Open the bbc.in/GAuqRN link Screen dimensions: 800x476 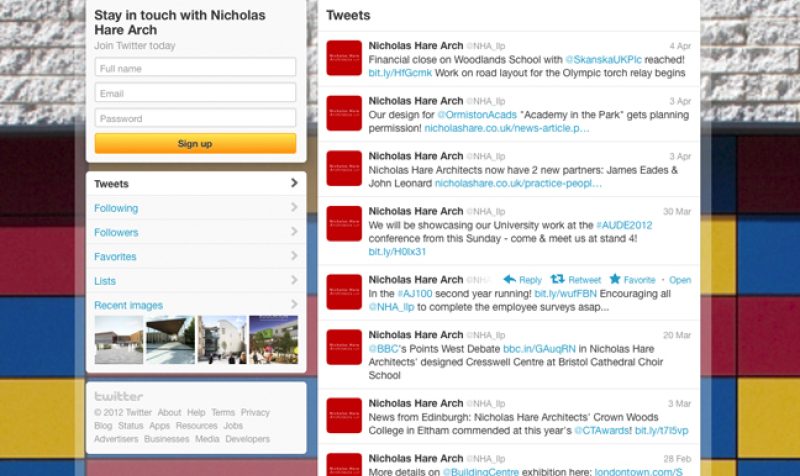pos(539,348)
